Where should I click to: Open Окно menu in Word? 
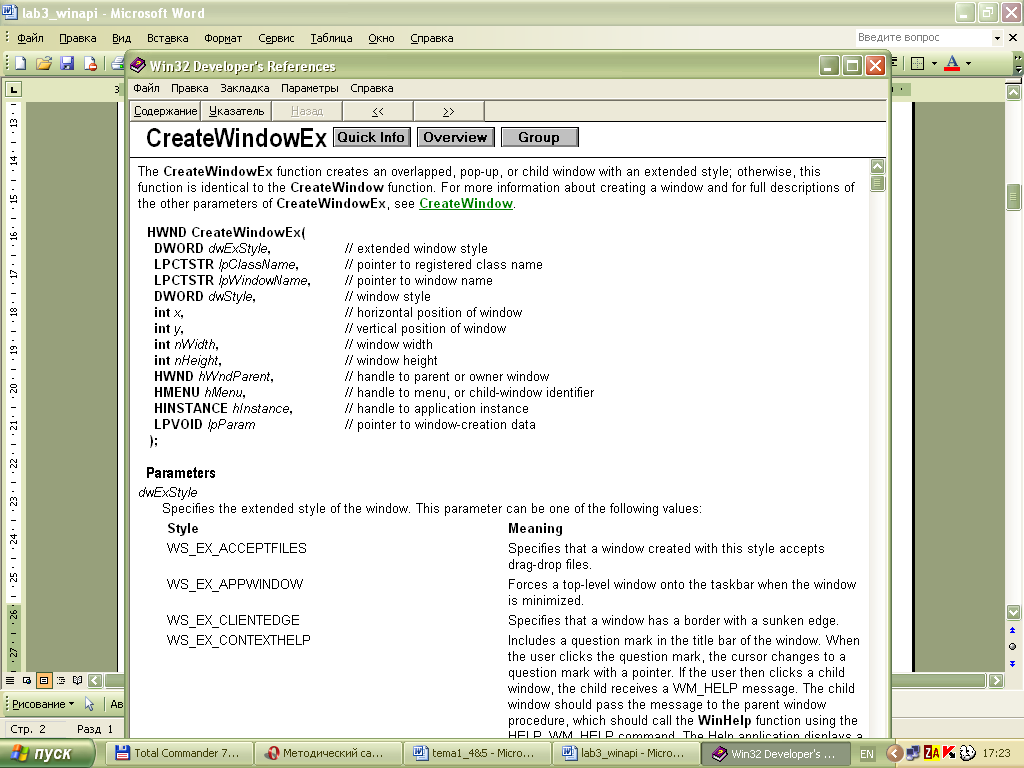381,38
